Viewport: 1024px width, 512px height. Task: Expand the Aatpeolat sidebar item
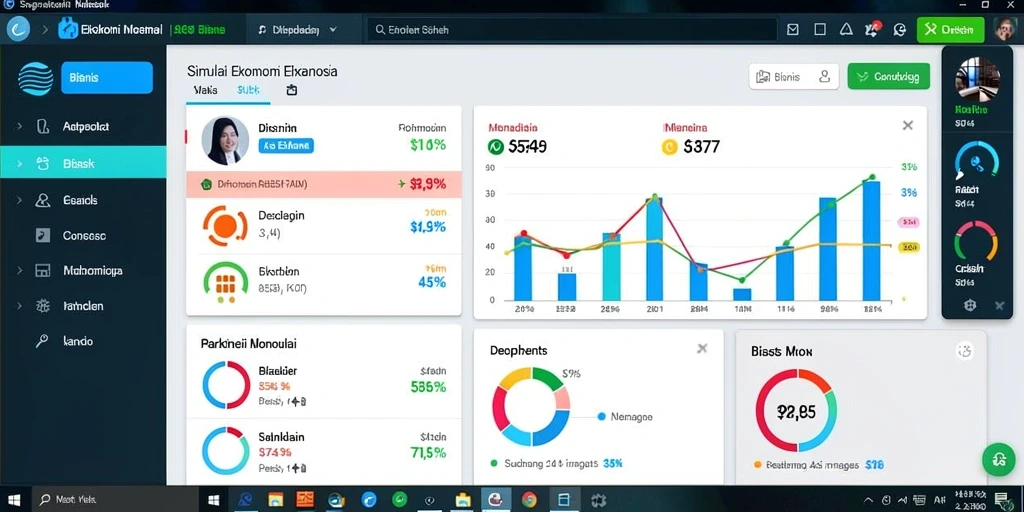[x=18, y=127]
